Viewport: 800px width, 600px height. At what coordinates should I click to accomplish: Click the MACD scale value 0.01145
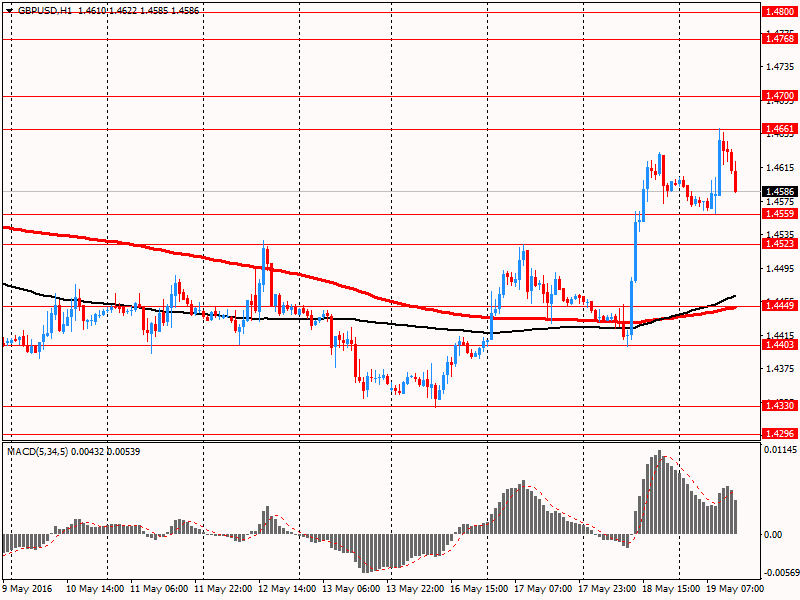click(781, 450)
